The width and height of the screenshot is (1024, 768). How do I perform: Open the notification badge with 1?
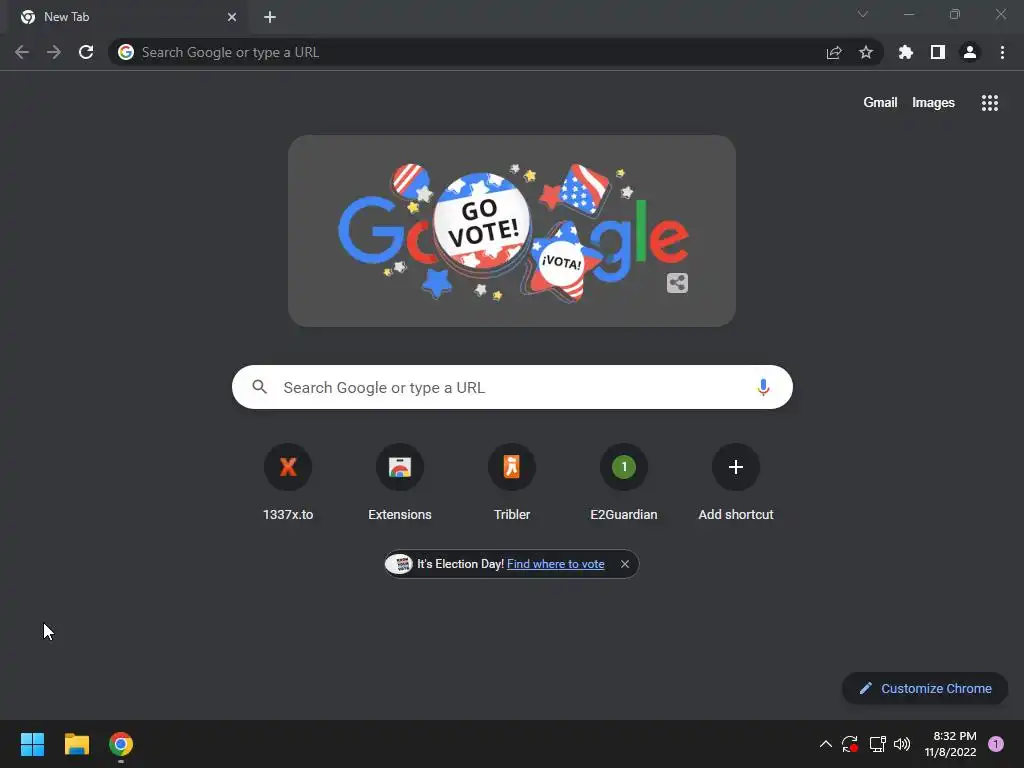tap(996, 744)
